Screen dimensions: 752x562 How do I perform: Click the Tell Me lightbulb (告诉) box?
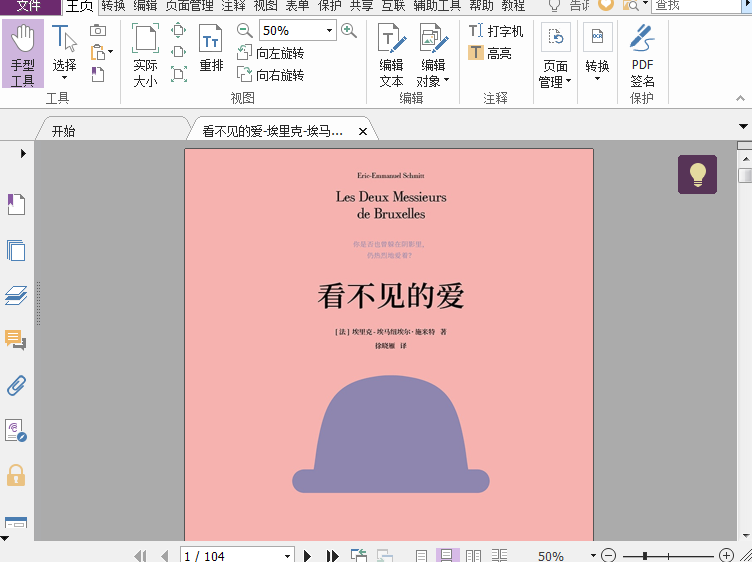(569, 5)
